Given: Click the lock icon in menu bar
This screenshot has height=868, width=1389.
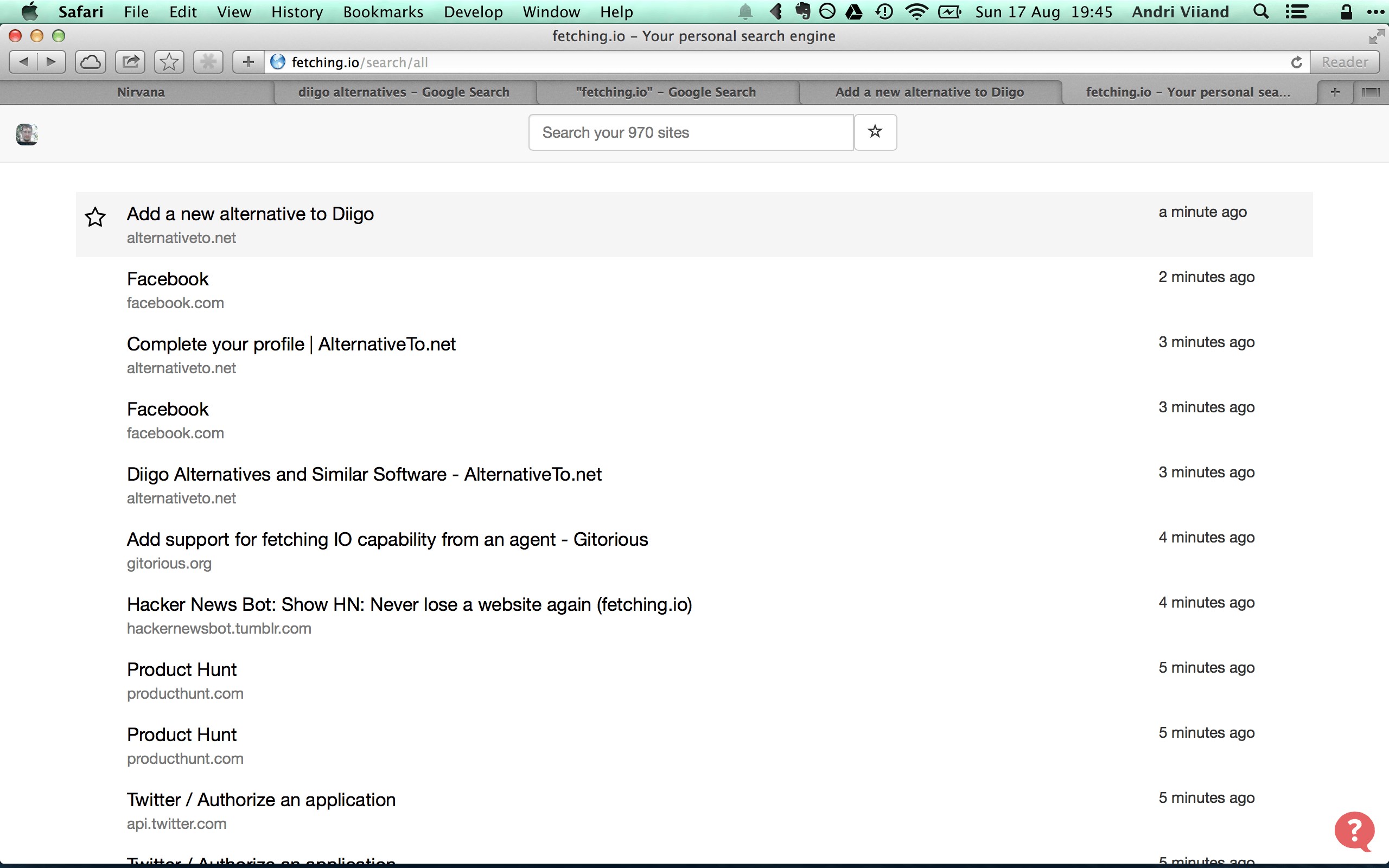Looking at the screenshot, I should click(x=1346, y=11).
